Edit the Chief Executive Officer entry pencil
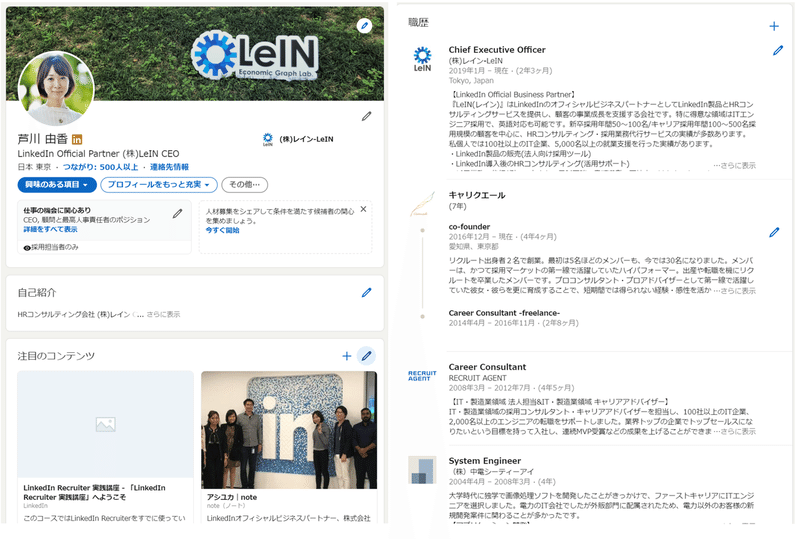Viewport: 800px width, 539px height. (778, 51)
